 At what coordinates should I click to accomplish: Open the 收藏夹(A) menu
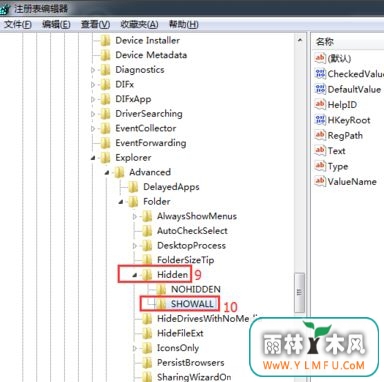click(x=139, y=24)
